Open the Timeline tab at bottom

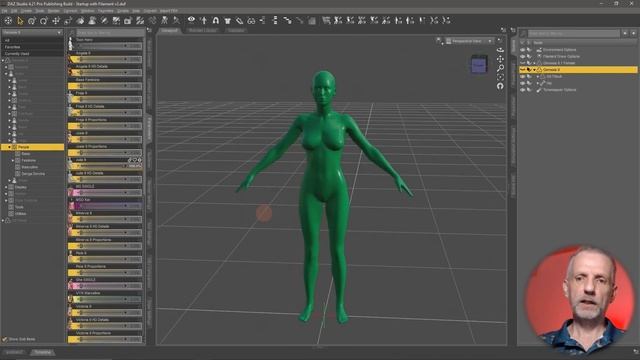[42, 352]
